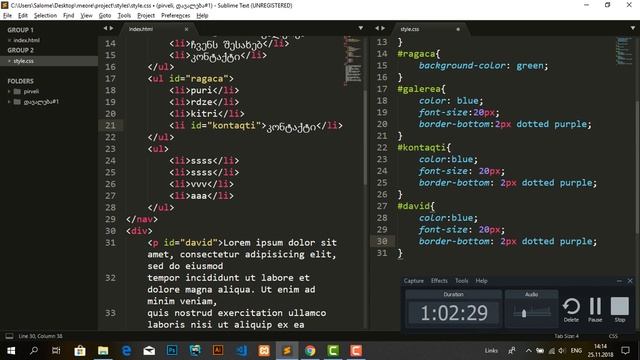Pause the Camtasia recording
Viewport: 640px width, 360px height.
595,310
